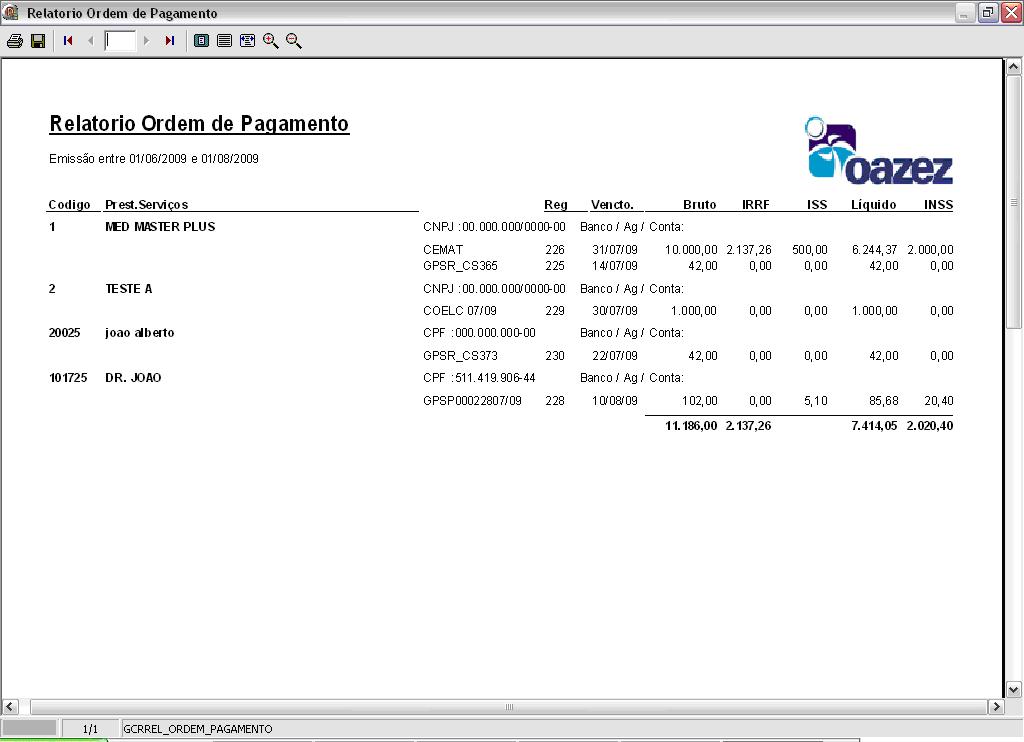
Task: Click the horizontal scrollbar right arrow
Action: click(996, 706)
